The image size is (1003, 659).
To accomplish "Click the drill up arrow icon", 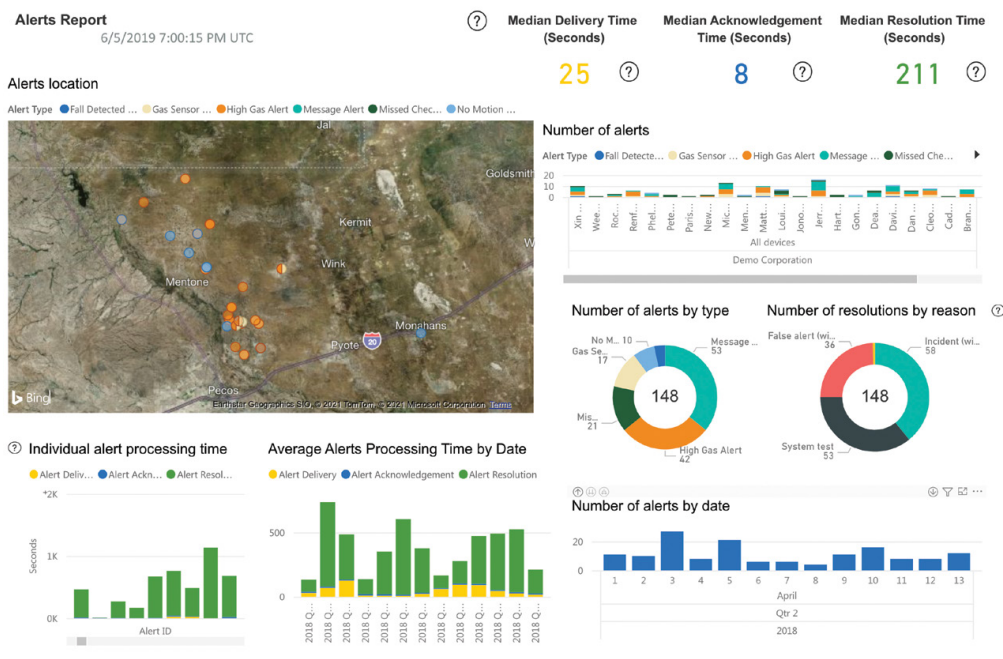I will tap(577, 492).
